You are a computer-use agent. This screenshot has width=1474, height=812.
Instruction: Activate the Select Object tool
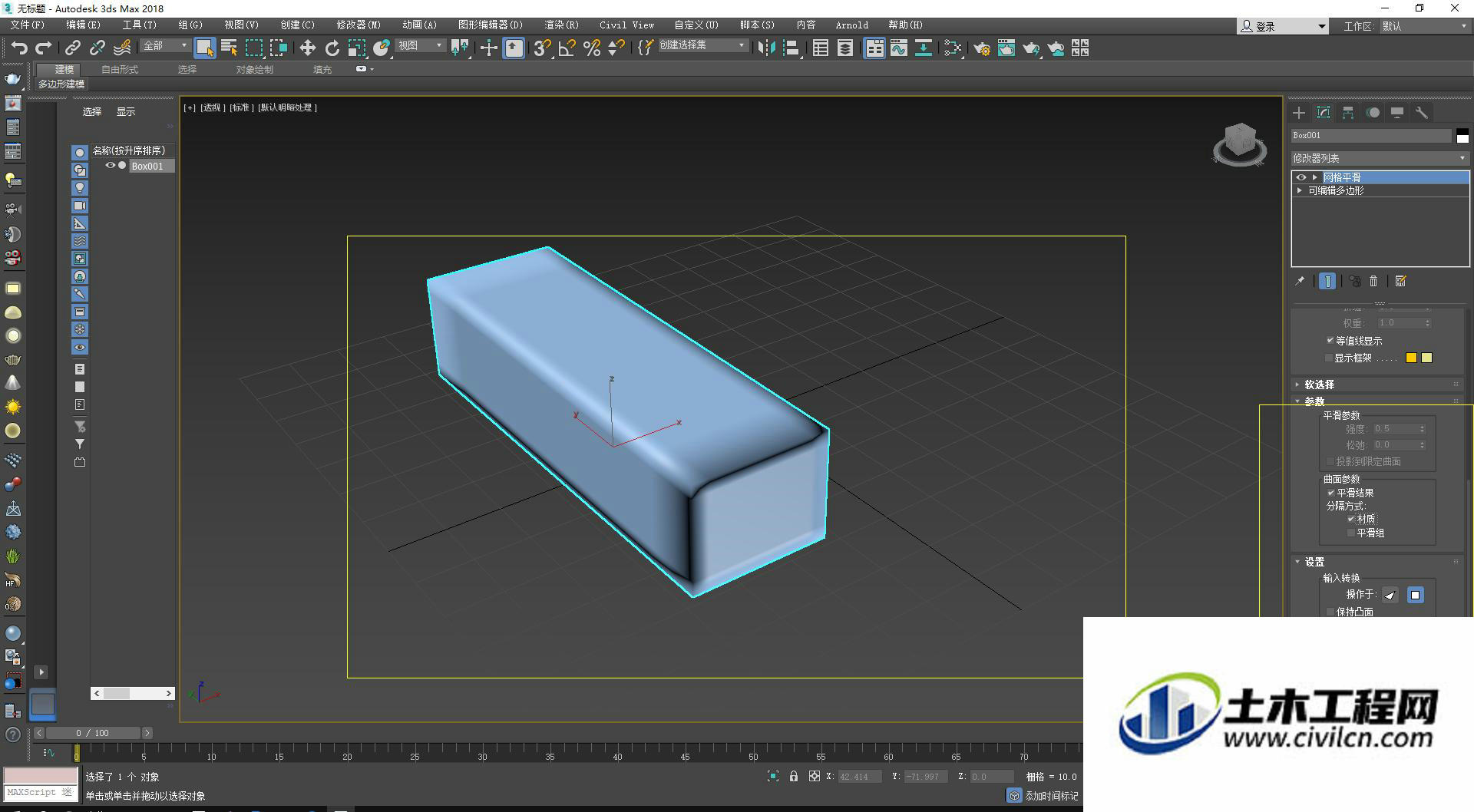(204, 48)
